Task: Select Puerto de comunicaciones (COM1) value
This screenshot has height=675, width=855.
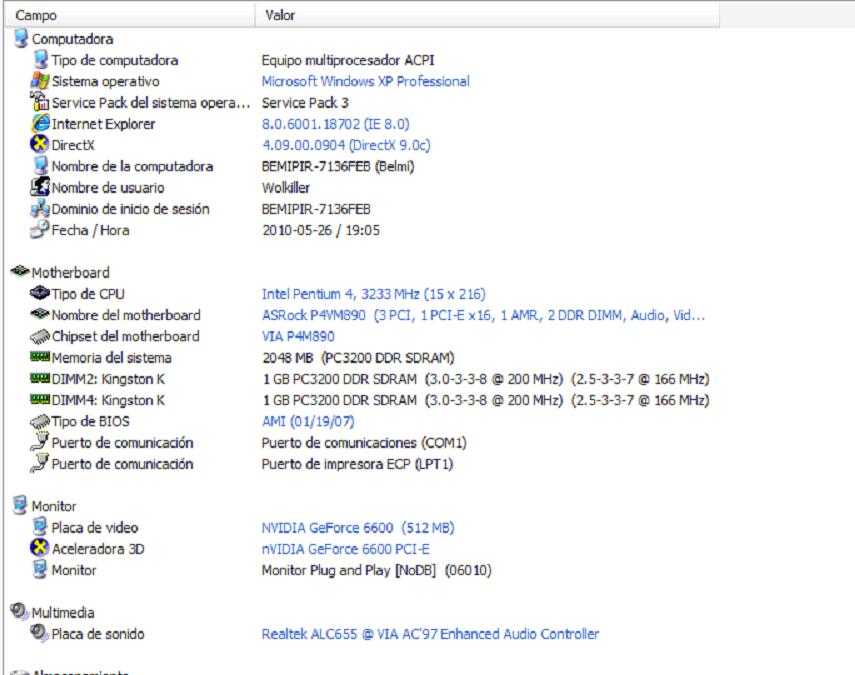Action: (364, 443)
